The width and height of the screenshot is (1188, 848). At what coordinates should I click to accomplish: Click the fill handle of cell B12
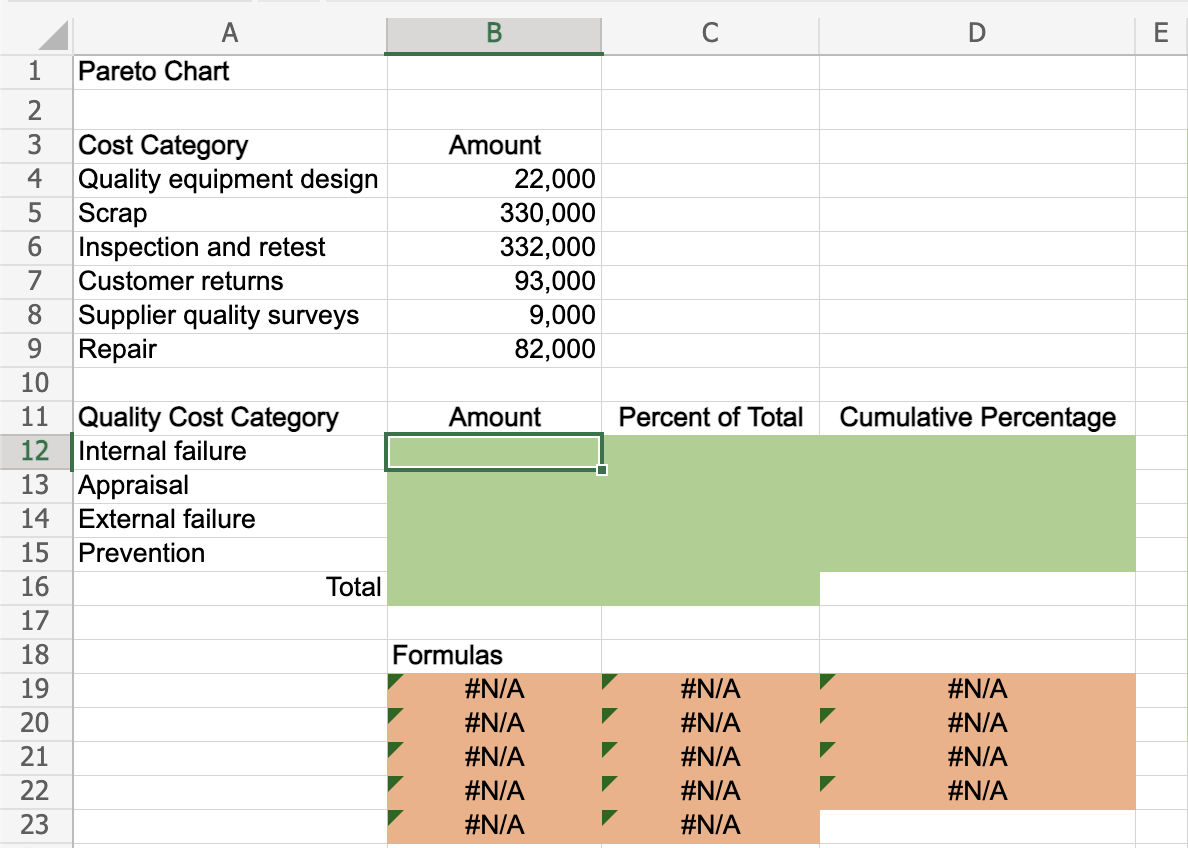602,469
